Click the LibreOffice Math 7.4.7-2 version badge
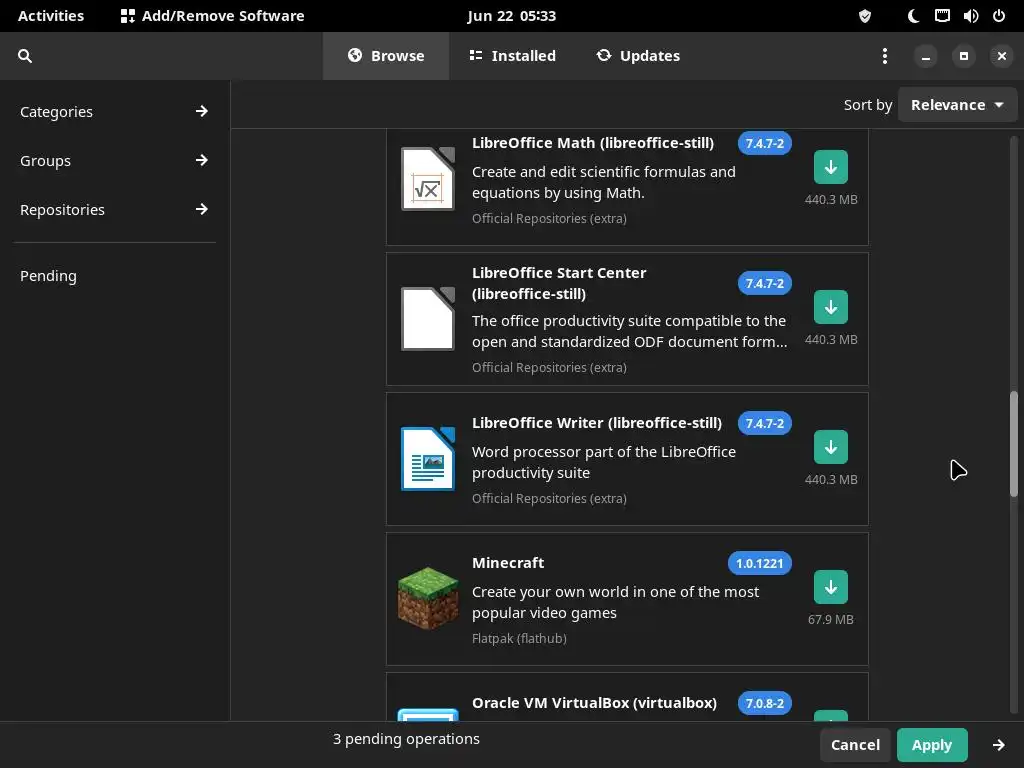The image size is (1024, 768). [x=765, y=144]
